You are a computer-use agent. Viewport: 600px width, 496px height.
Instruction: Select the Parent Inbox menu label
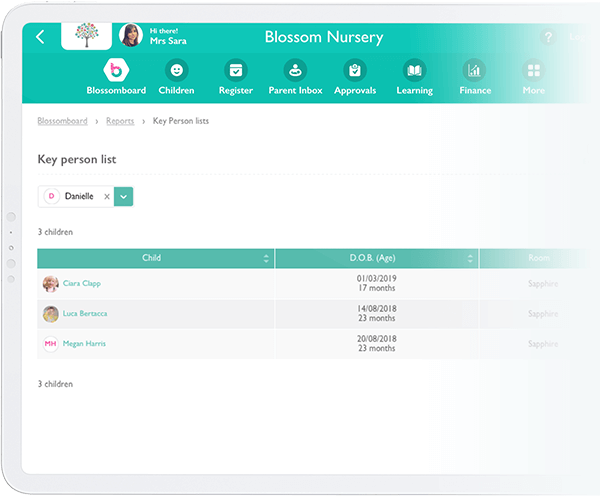pos(295,90)
